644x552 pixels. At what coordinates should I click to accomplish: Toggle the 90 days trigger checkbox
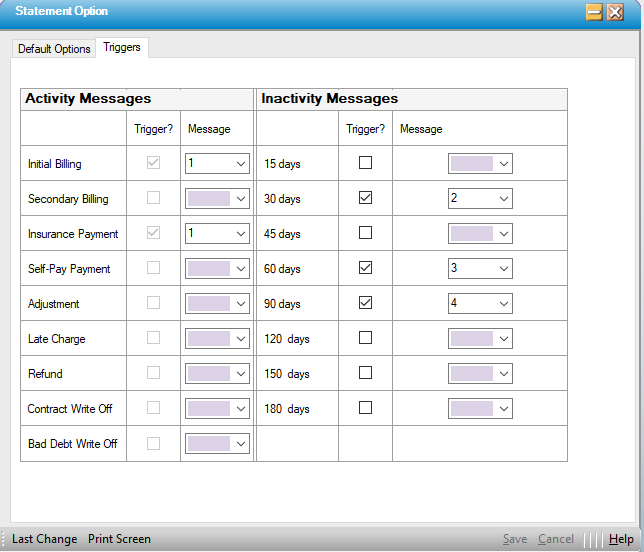365,303
